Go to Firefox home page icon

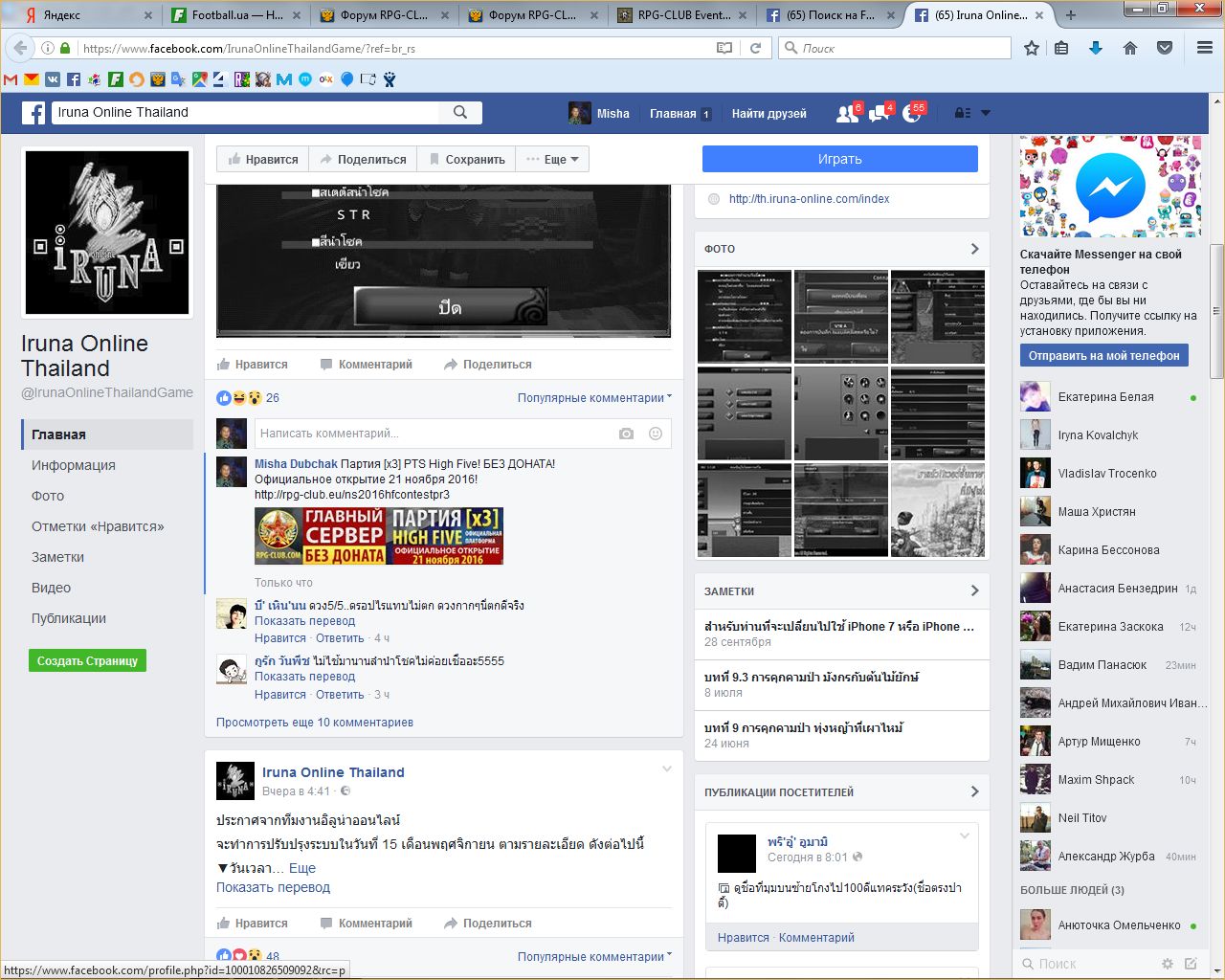click(1130, 48)
